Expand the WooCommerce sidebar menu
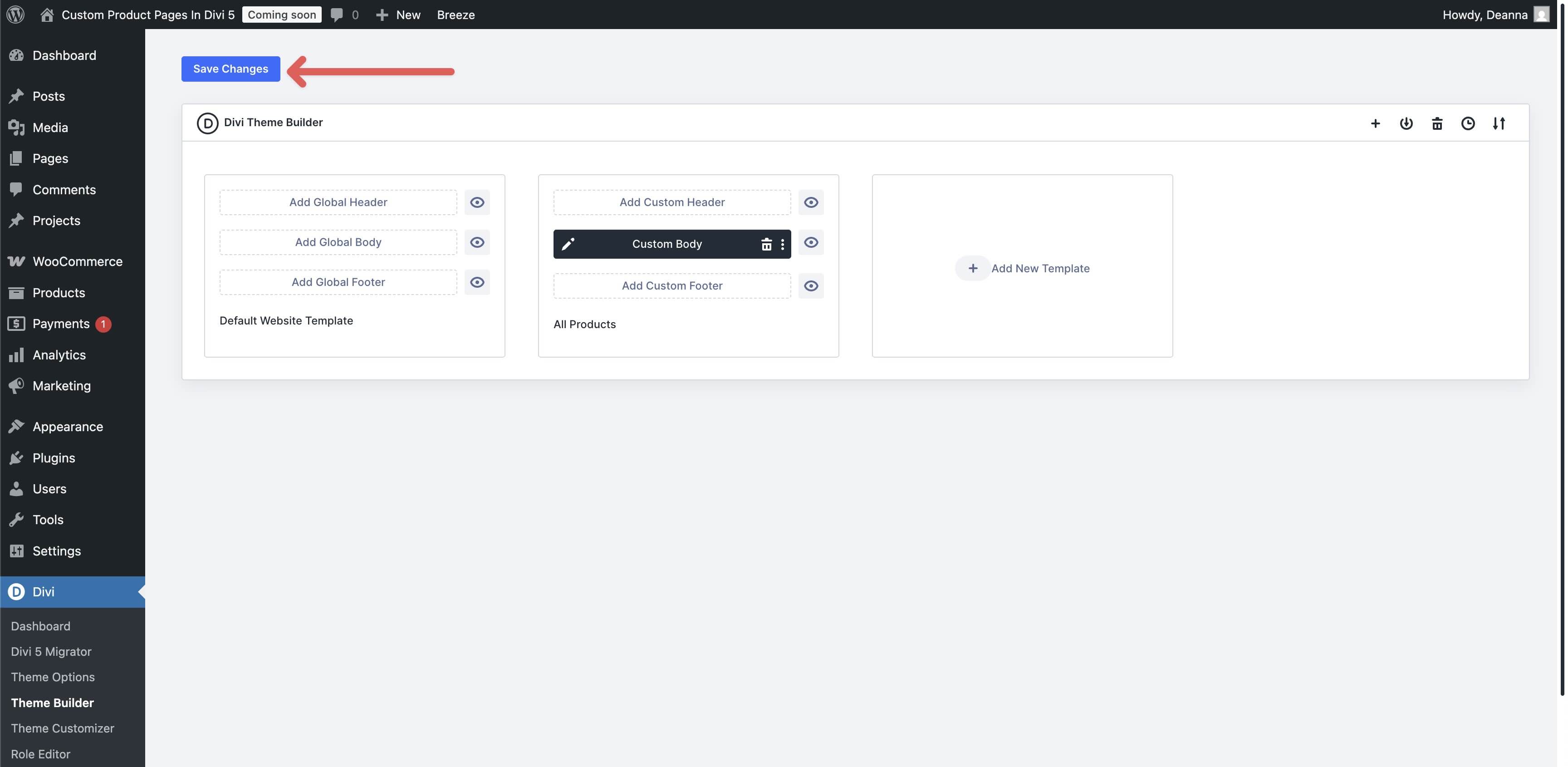Viewport: 1568px width, 767px height. [77, 261]
